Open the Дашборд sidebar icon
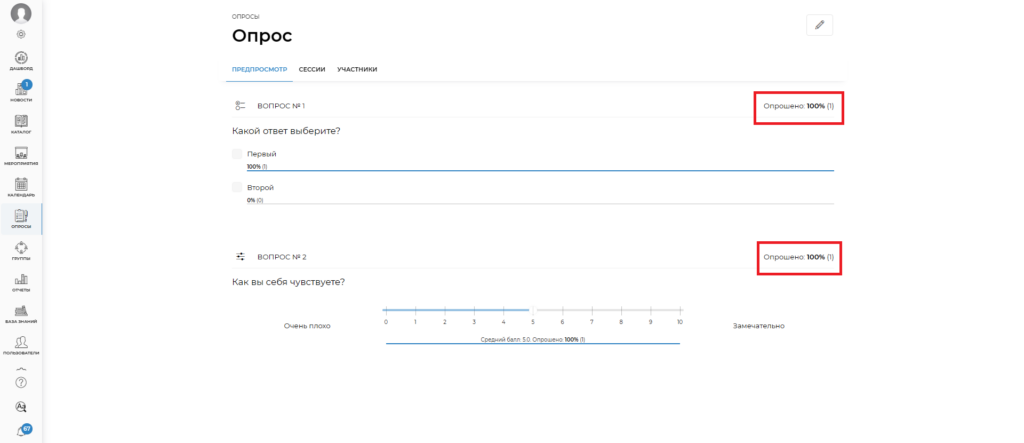Viewport: 1024px width, 443px height. (21, 58)
